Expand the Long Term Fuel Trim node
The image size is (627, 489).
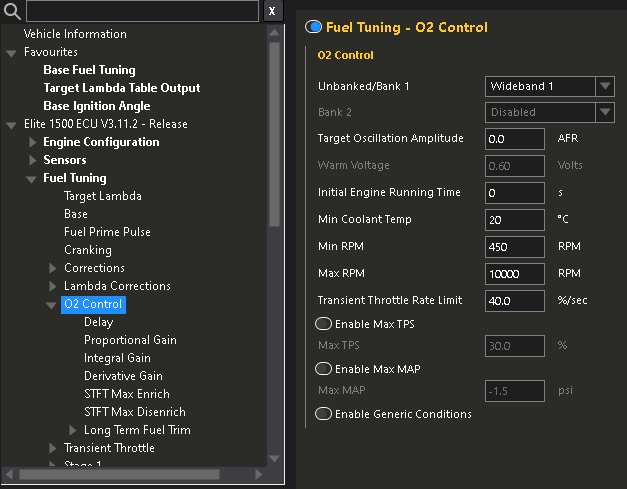74,430
